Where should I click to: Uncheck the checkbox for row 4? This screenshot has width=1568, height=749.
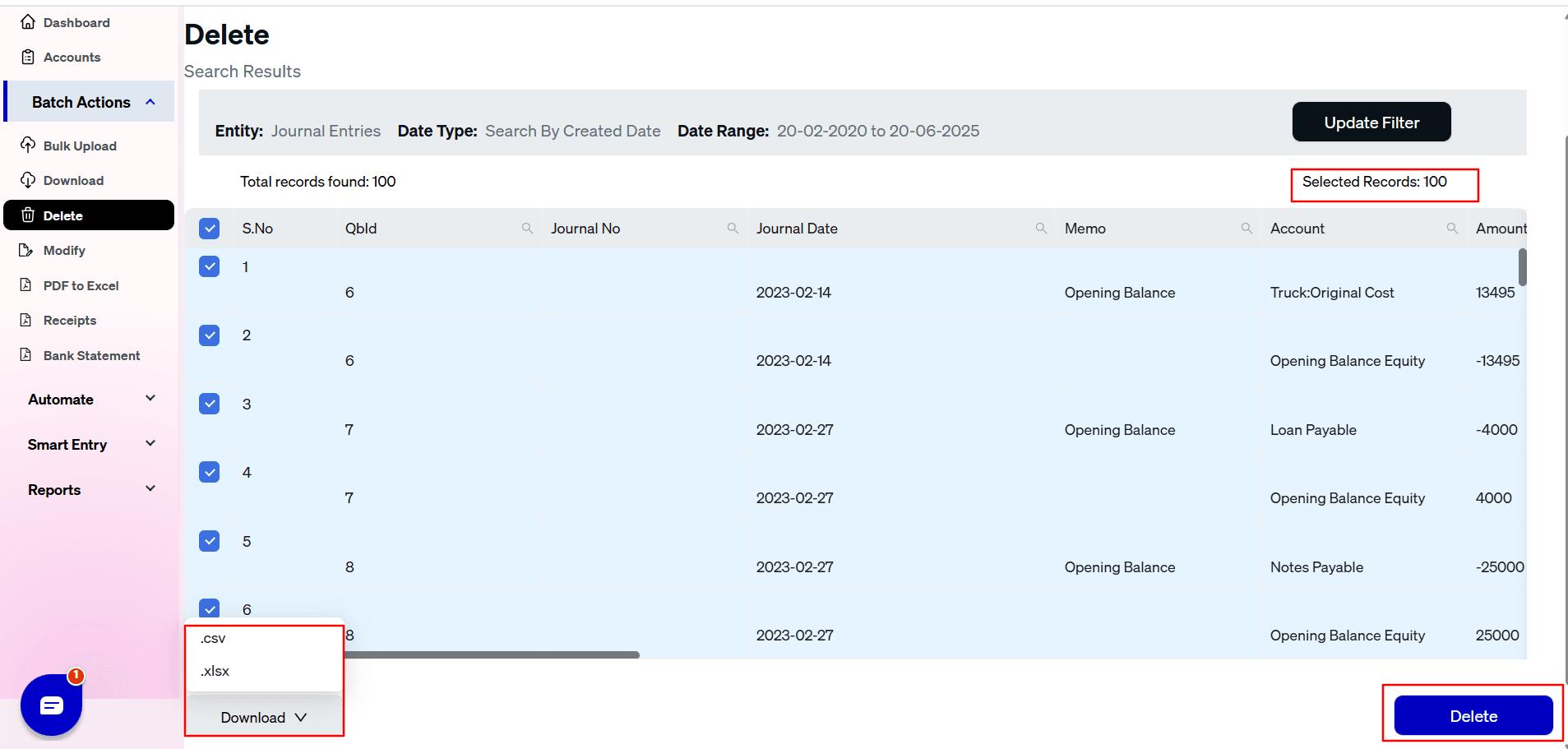point(210,472)
